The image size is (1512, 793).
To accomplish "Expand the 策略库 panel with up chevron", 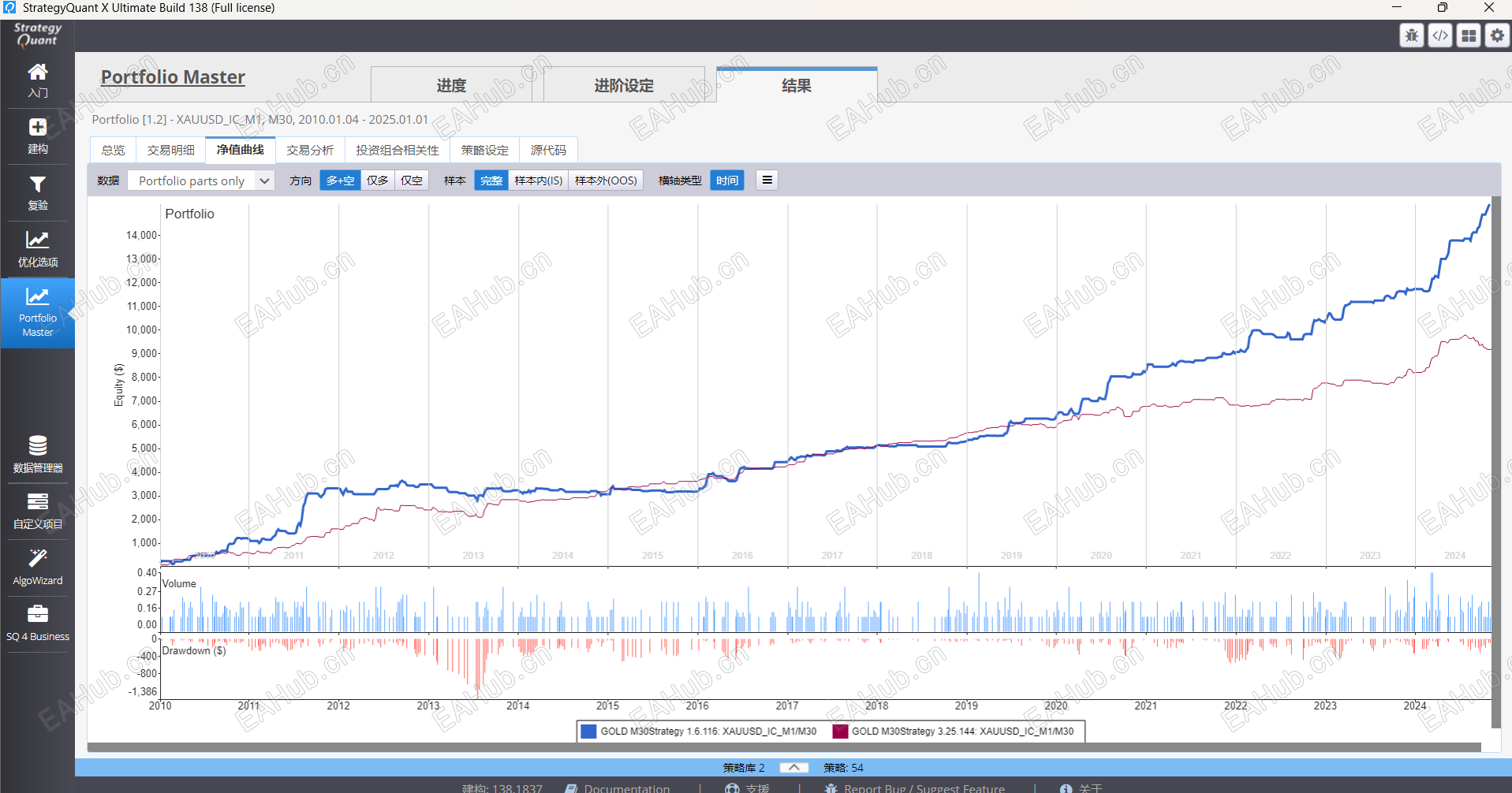I will [794, 767].
